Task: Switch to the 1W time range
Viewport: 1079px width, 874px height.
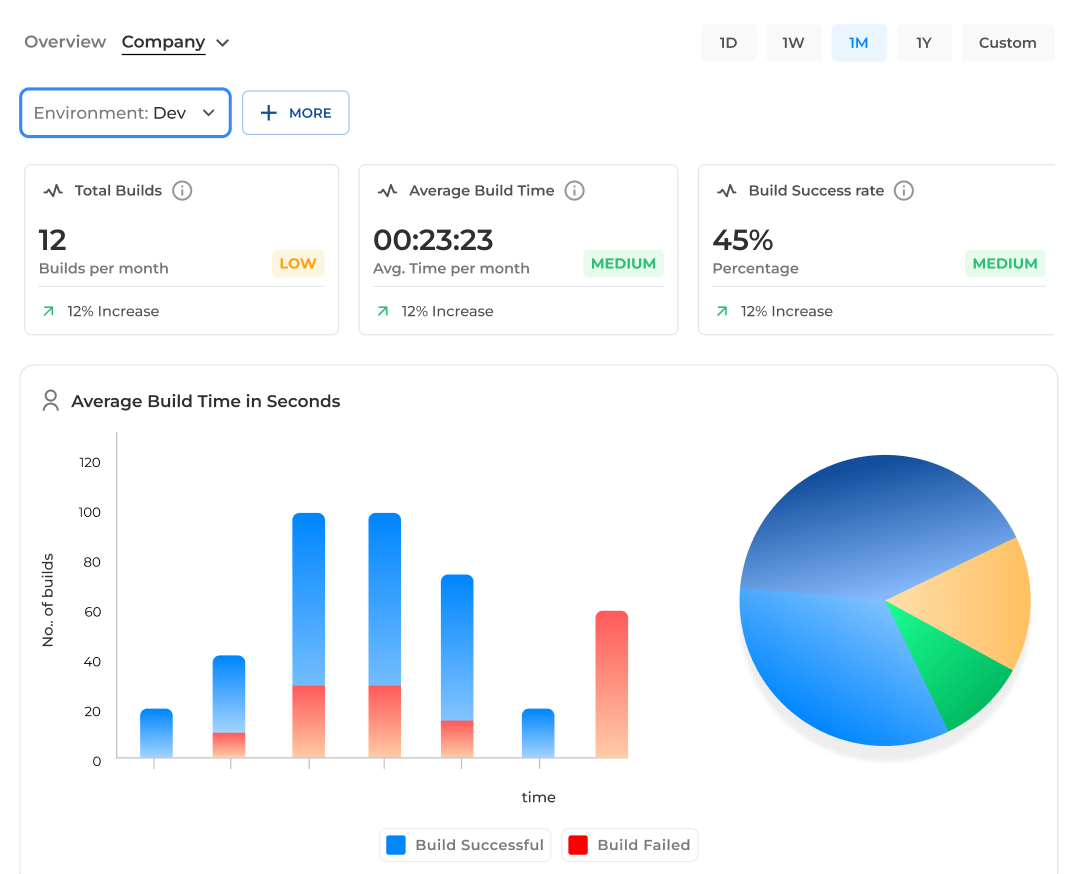Action: 793,43
